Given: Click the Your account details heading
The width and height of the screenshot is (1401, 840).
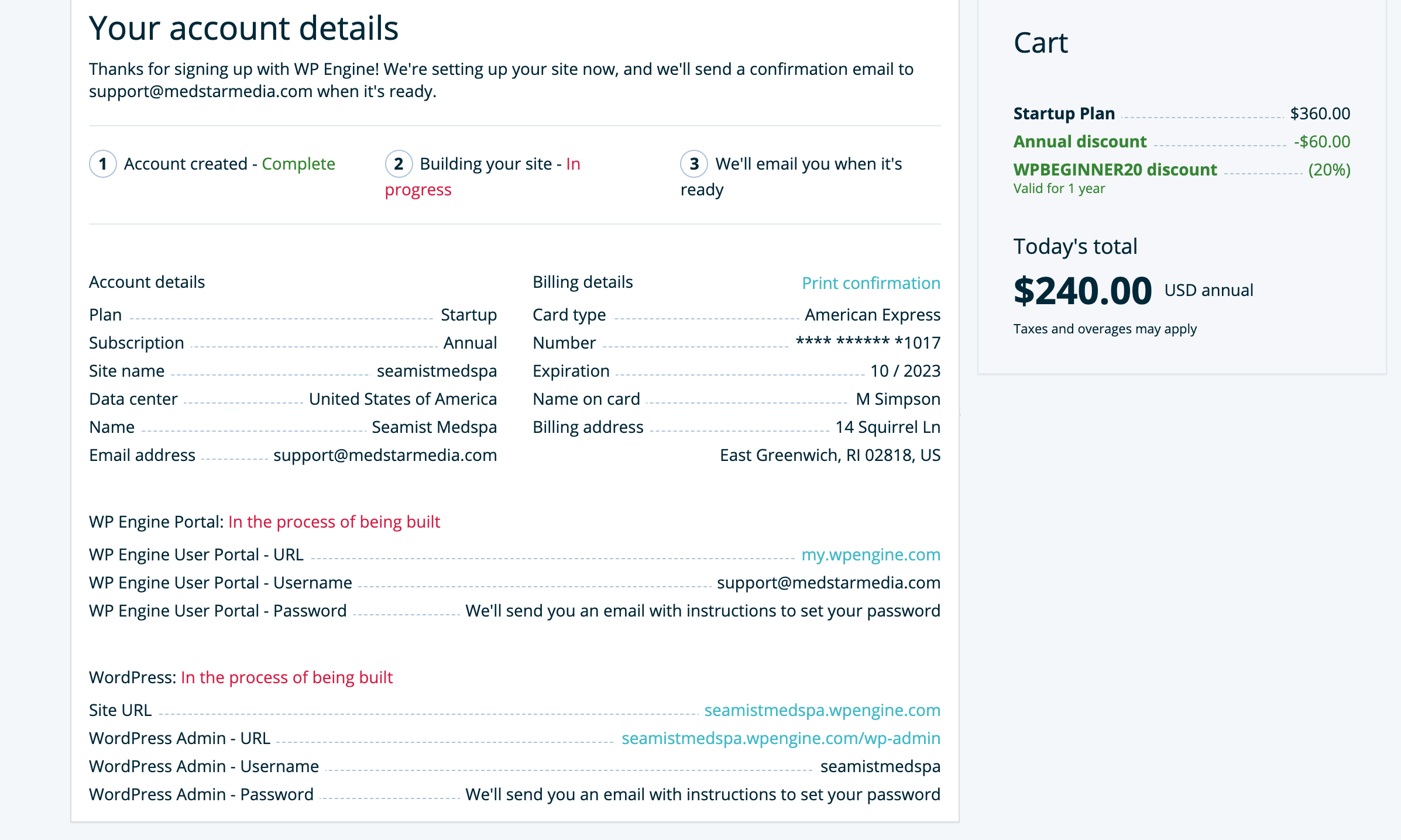Looking at the screenshot, I should [x=243, y=28].
